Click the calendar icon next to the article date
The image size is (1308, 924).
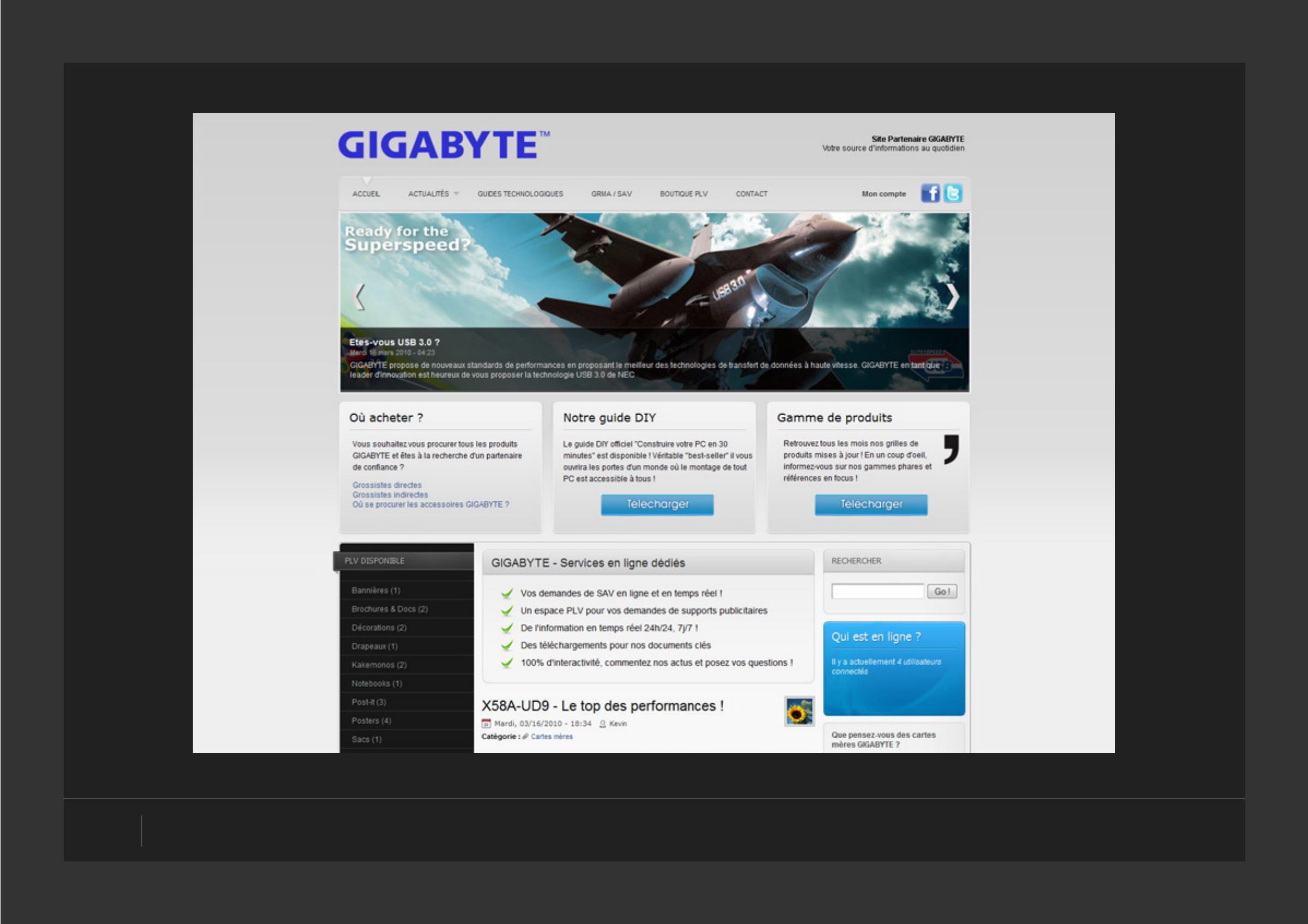coord(486,724)
